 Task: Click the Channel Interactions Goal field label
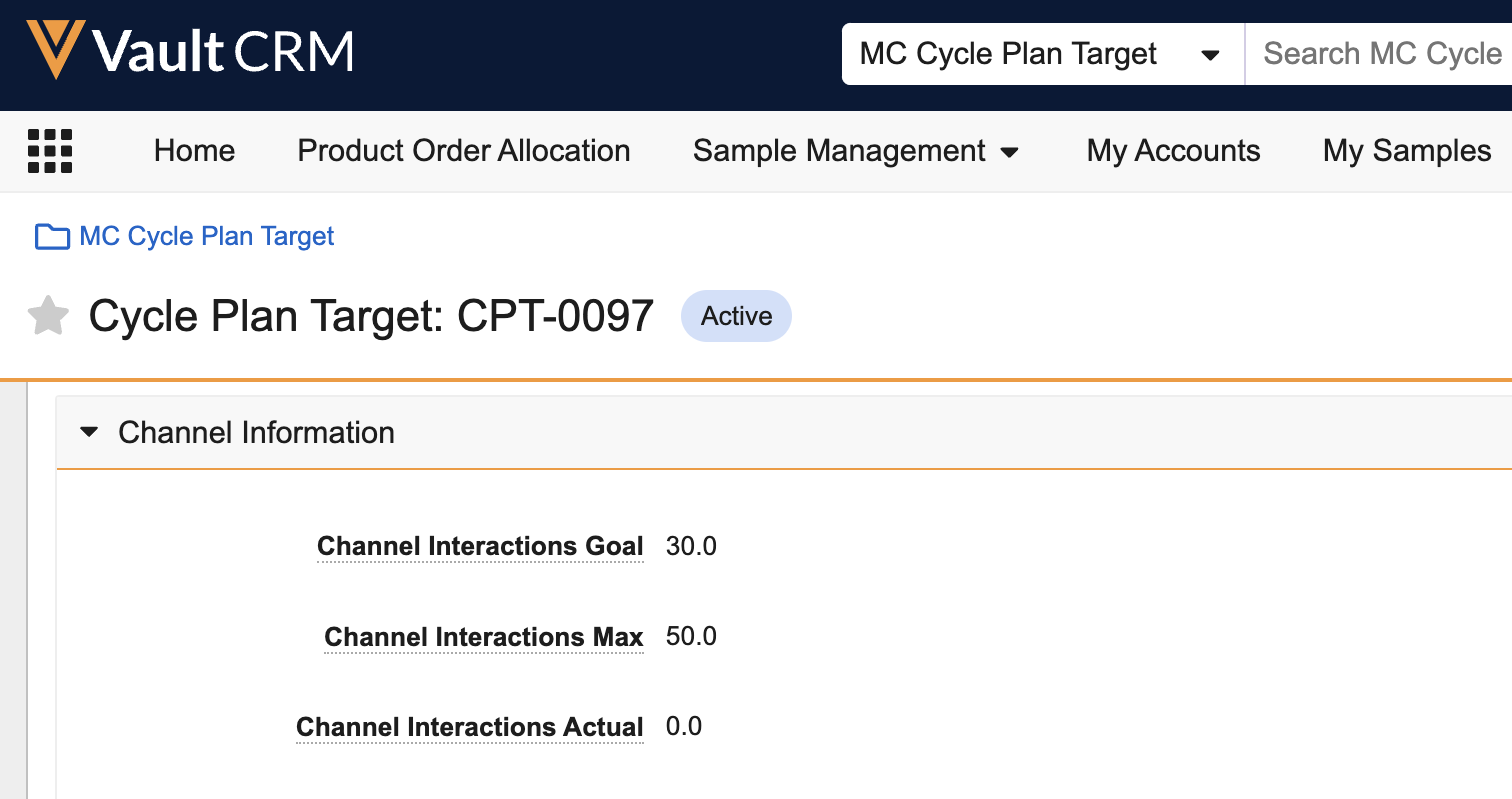[480, 547]
